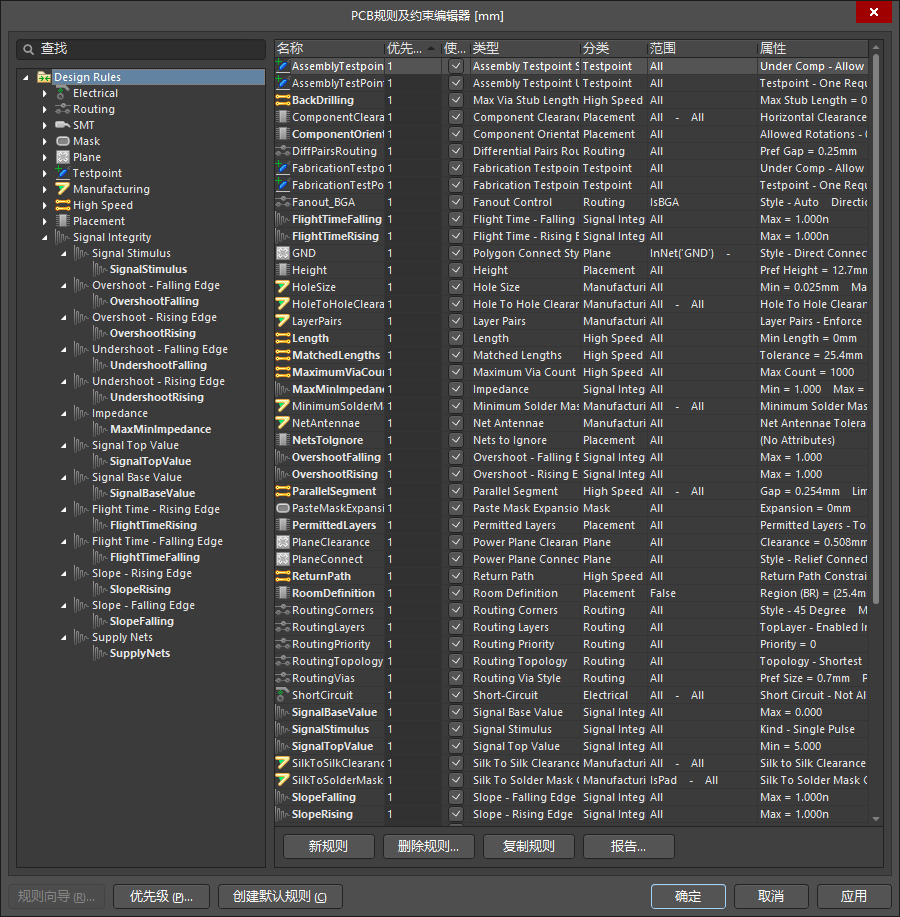
Task: Click the PlaneConnect rule icon
Action: click(x=283, y=559)
